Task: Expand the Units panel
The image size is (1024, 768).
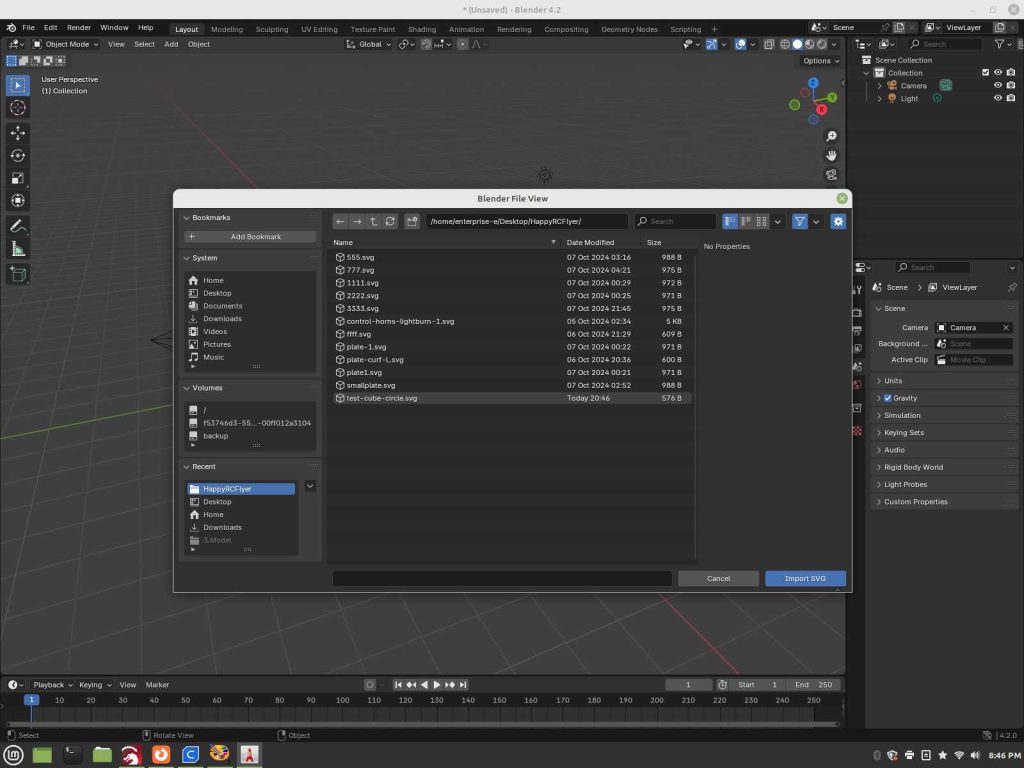Action: click(x=944, y=381)
